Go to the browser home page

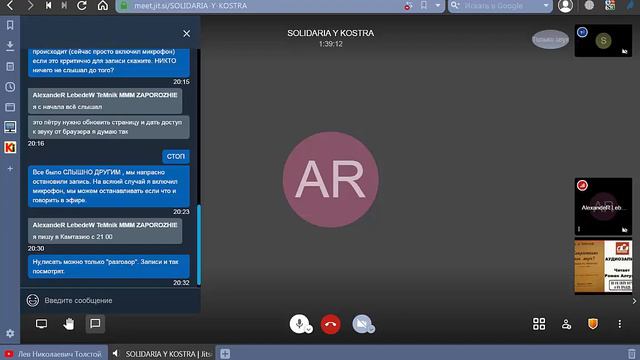(x=103, y=5)
